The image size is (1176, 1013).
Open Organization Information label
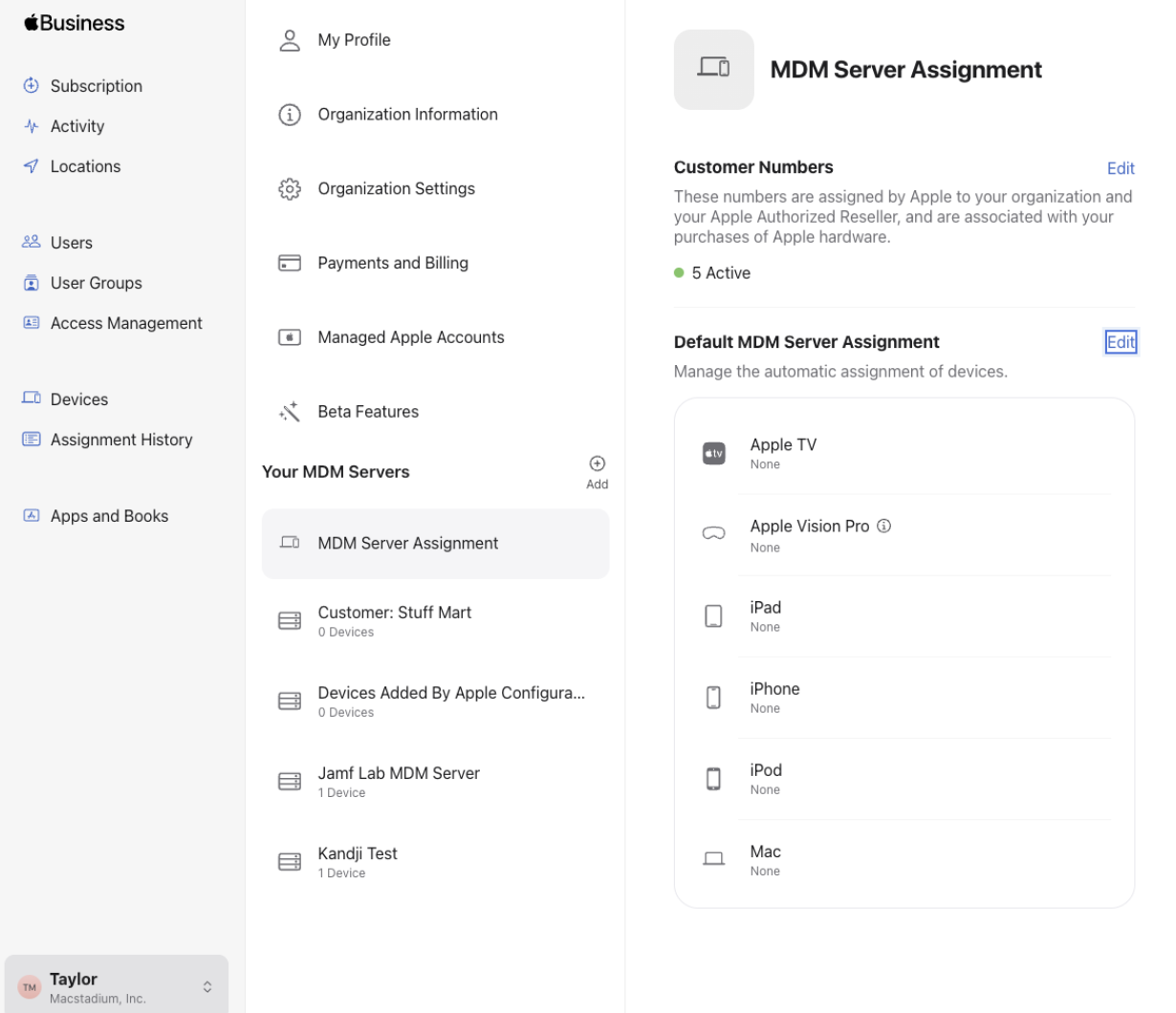click(407, 115)
